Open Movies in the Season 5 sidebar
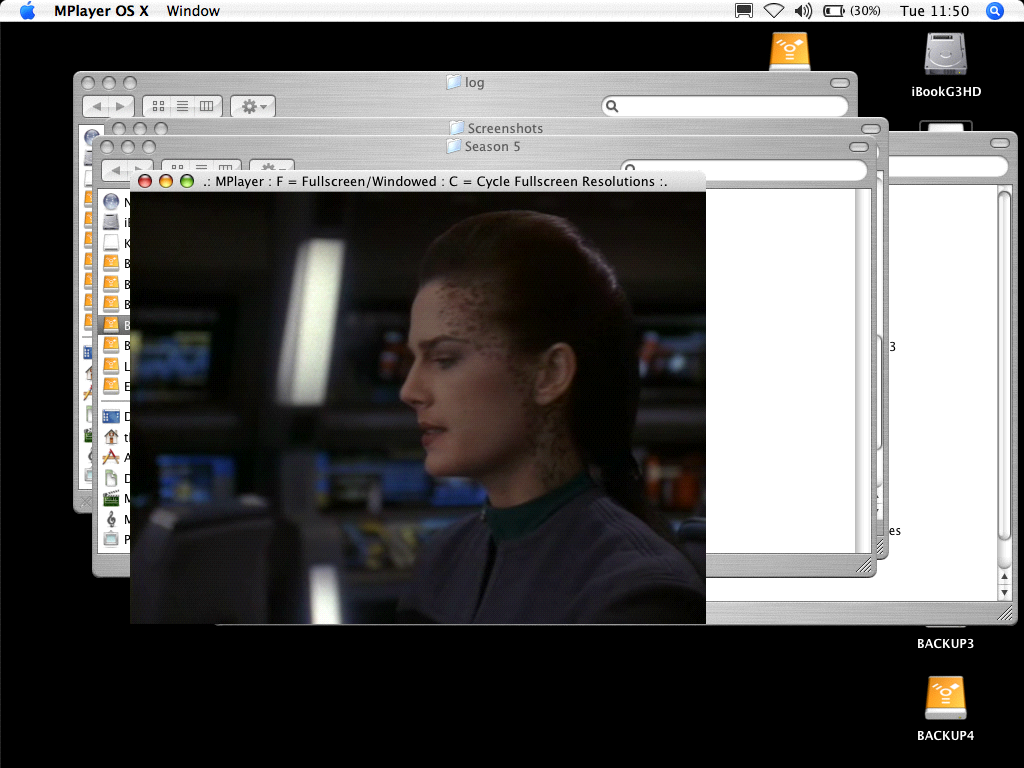The image size is (1024, 768). click(x=112, y=498)
